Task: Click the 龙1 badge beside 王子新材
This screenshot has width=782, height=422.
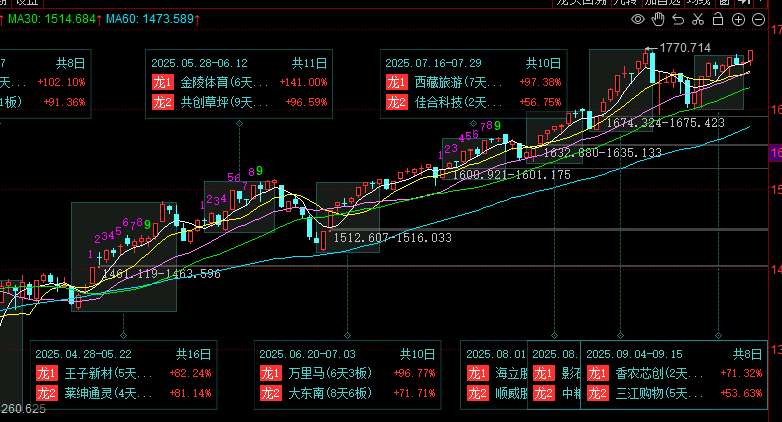Action: pos(47,373)
